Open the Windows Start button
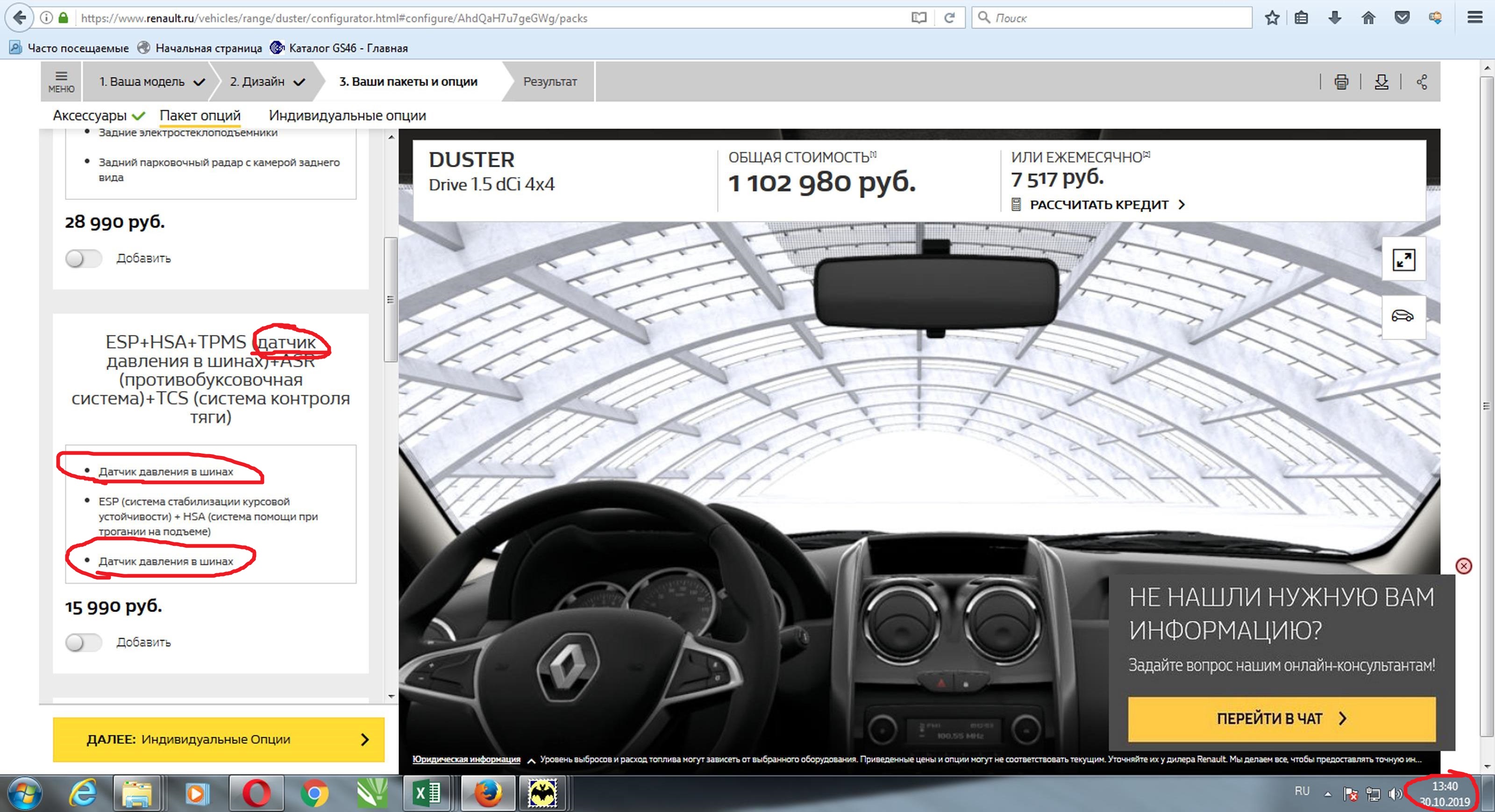This screenshot has width=1495, height=812. 24,793
